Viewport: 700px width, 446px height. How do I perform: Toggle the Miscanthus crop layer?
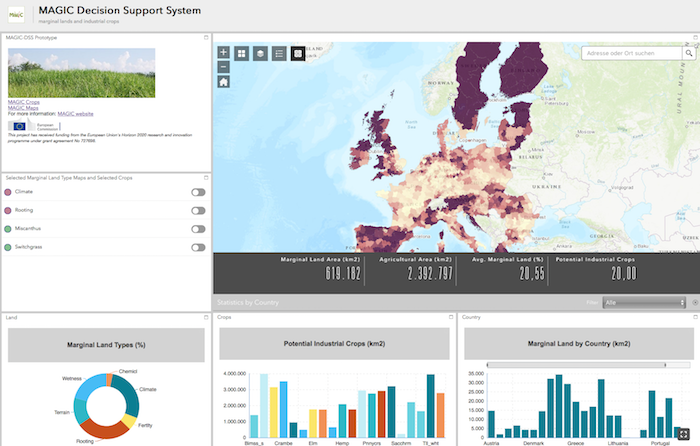pos(198,229)
